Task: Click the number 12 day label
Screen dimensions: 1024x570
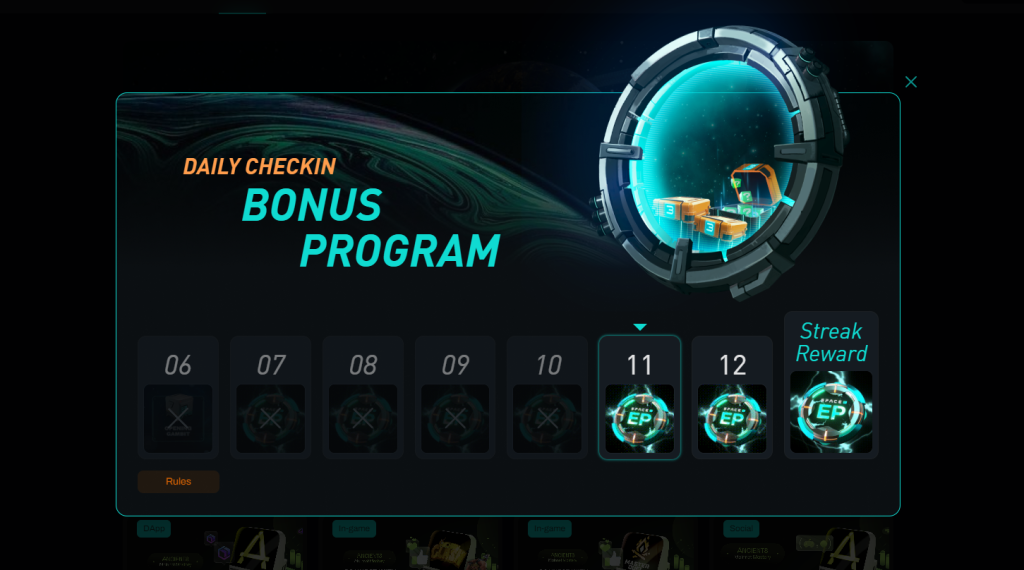Action: click(x=732, y=365)
